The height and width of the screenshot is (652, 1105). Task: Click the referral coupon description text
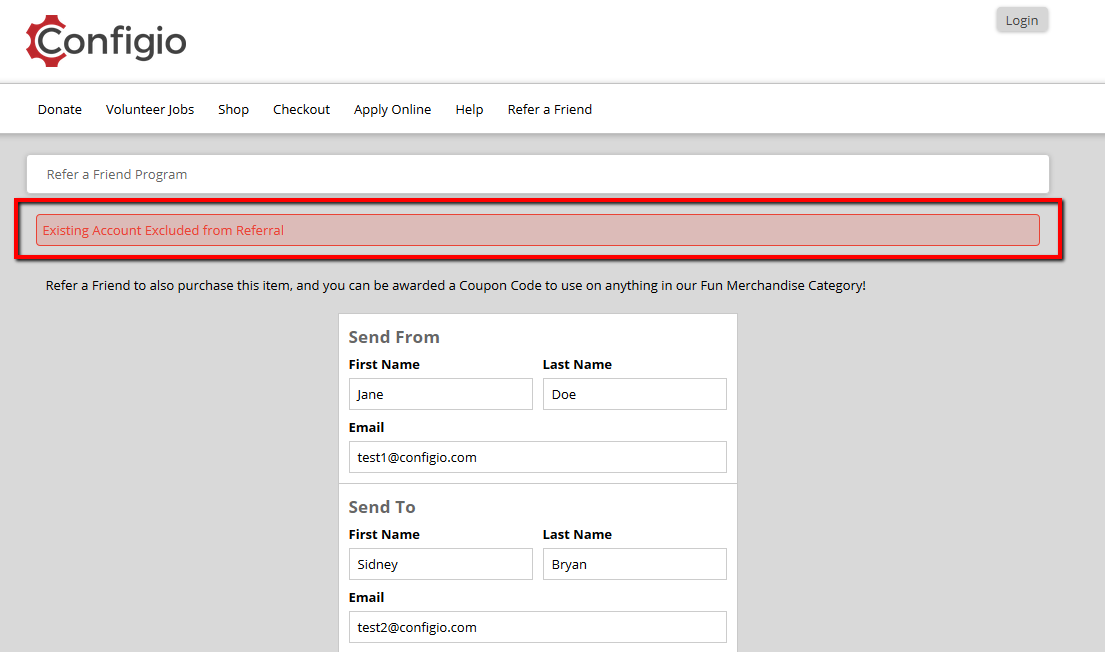click(456, 285)
